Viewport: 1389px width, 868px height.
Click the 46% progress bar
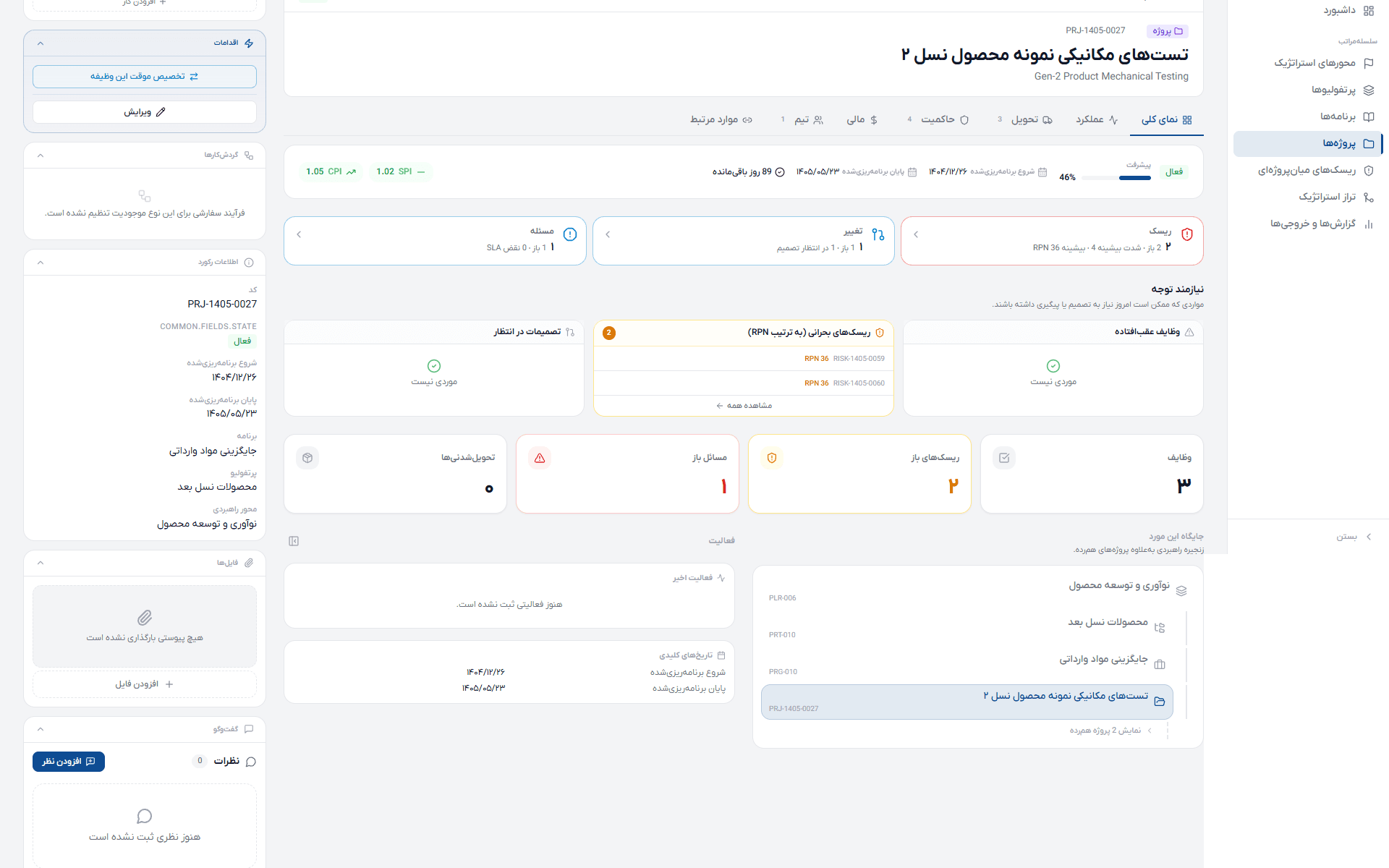click(x=1116, y=178)
